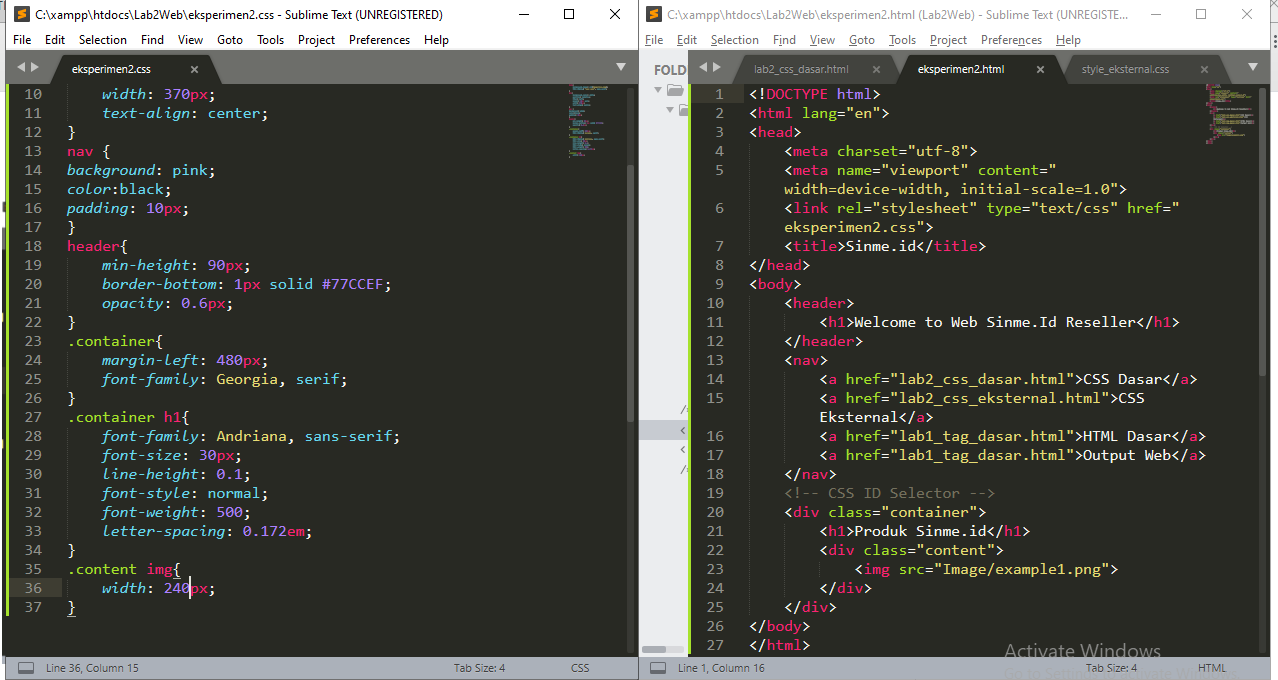Open the panel switcher icon in CSS window status bar
The image size is (1278, 680).
[26, 668]
